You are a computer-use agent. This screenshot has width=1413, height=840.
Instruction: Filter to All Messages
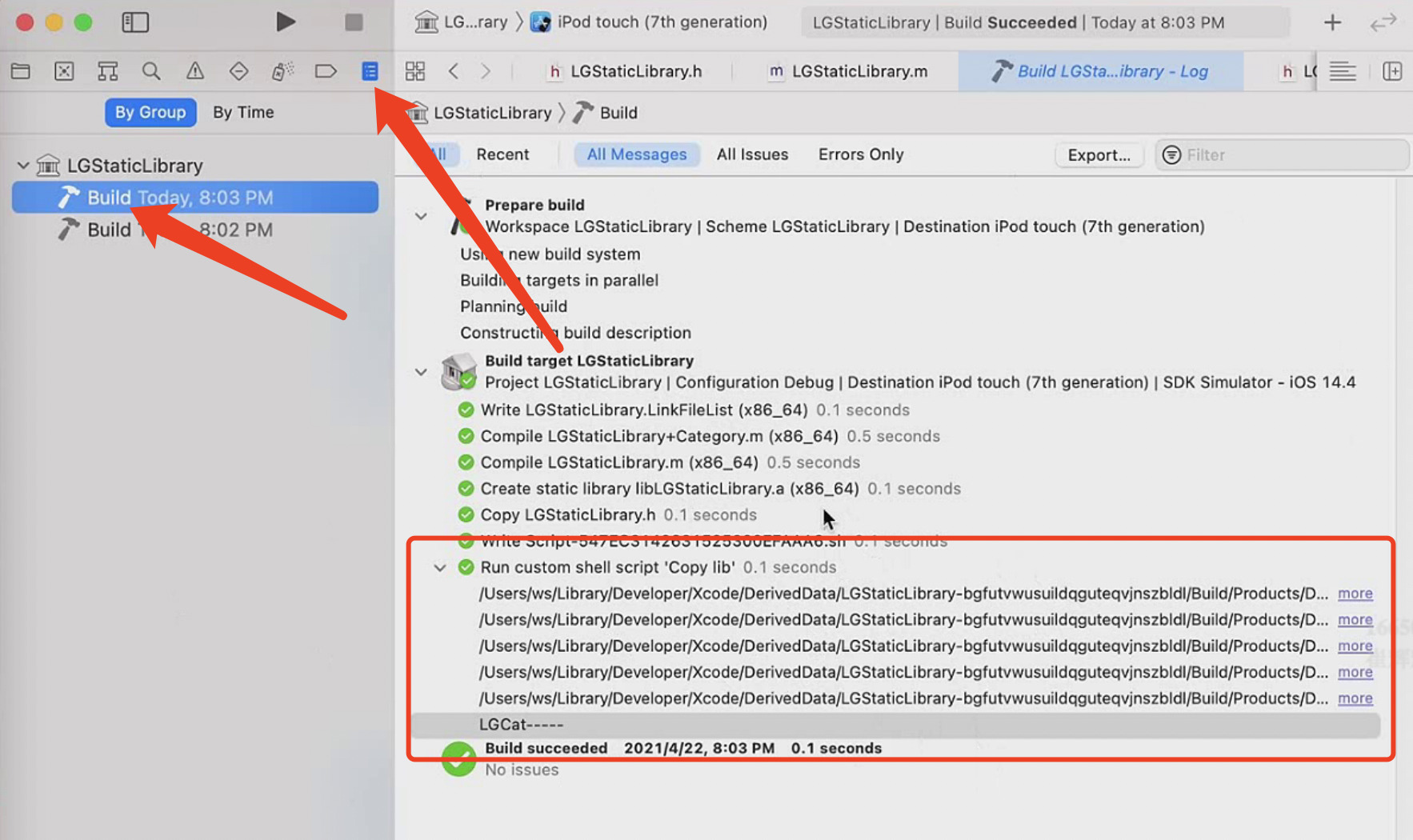637,154
